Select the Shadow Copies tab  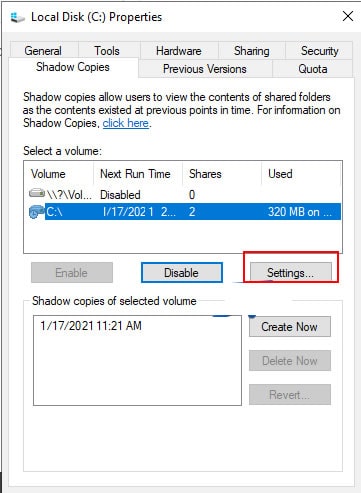(x=73, y=67)
